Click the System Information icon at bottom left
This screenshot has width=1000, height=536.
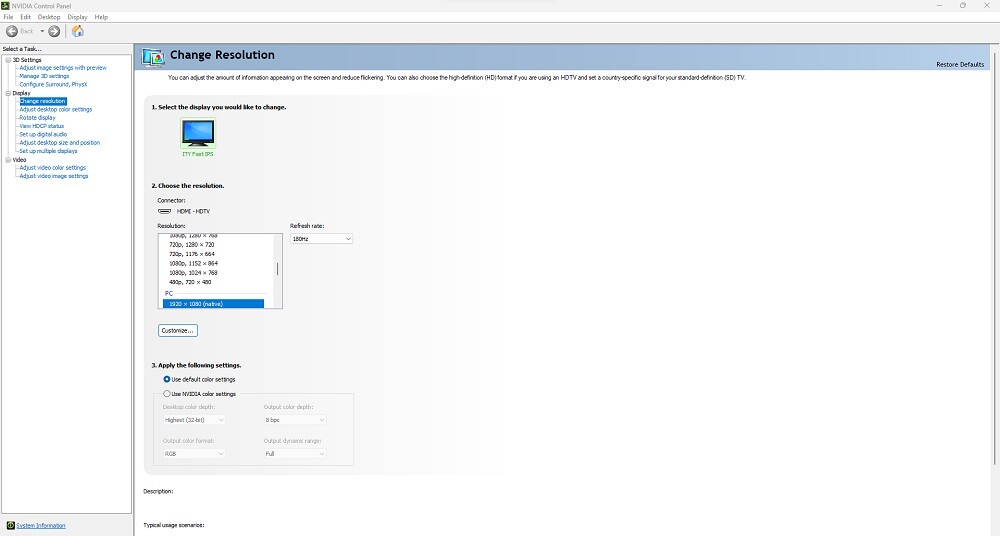coord(10,525)
